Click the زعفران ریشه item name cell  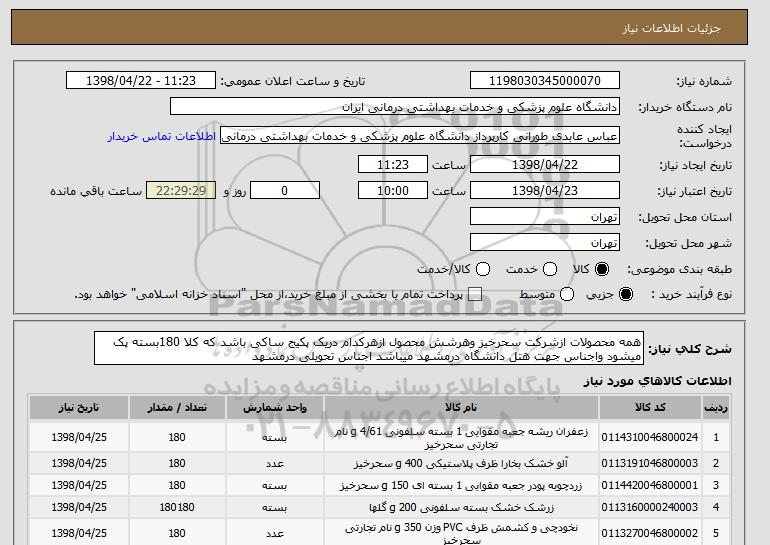point(461,438)
